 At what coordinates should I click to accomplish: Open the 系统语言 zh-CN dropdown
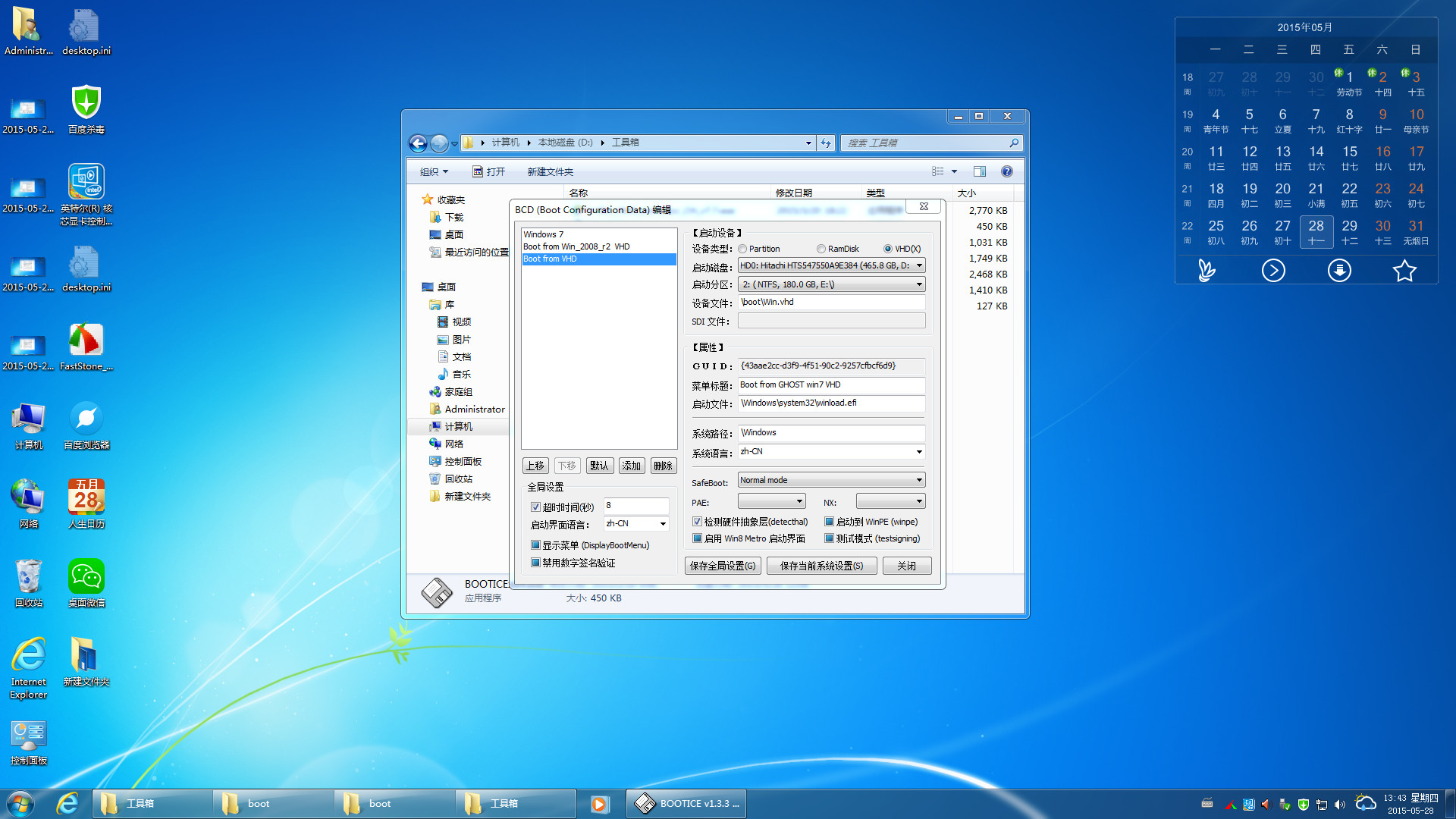coord(831,451)
